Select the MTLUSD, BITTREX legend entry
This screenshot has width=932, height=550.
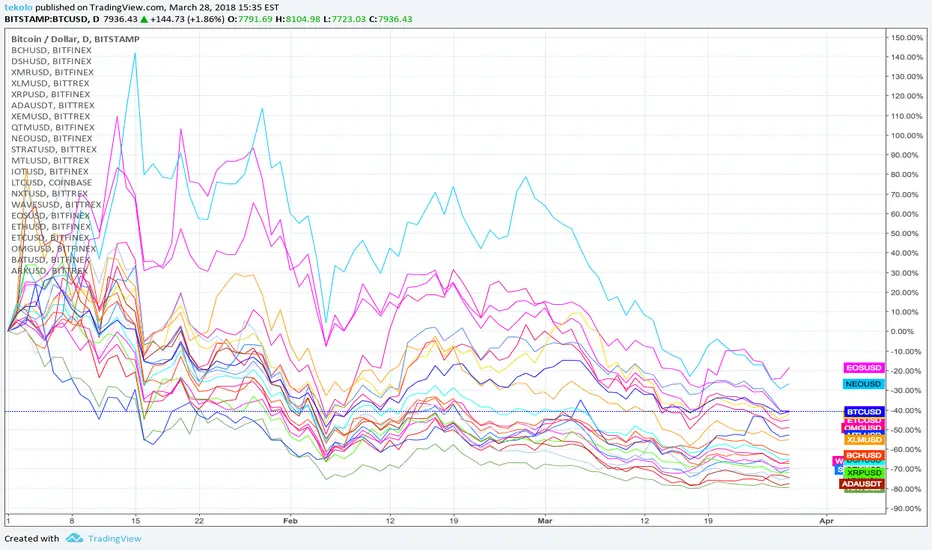point(50,161)
